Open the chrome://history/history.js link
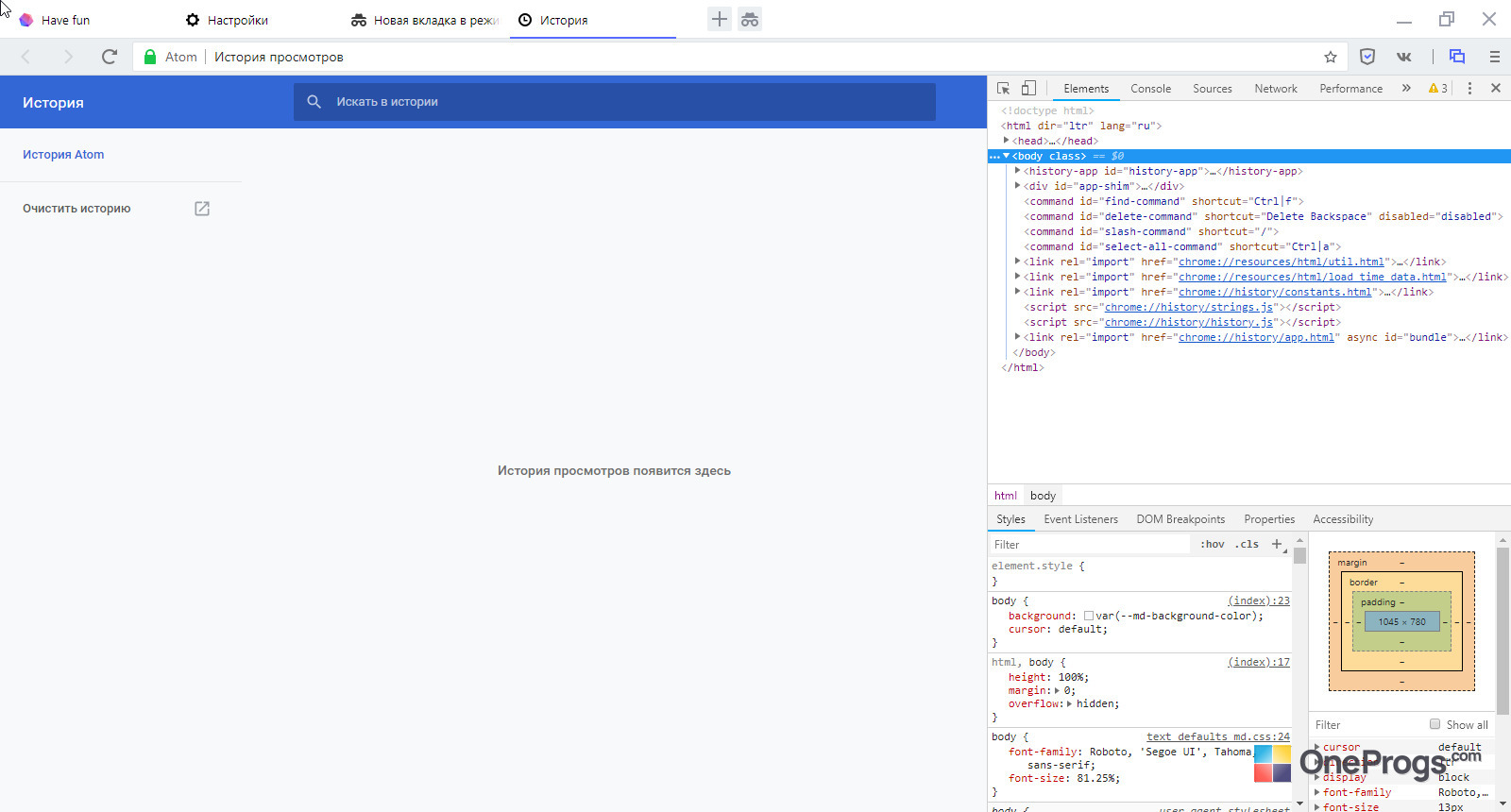Screen dimensions: 1511x812 pos(1189,322)
